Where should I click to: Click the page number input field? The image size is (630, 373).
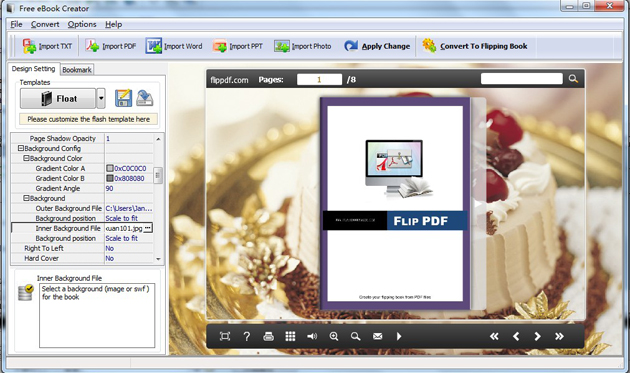click(319, 80)
